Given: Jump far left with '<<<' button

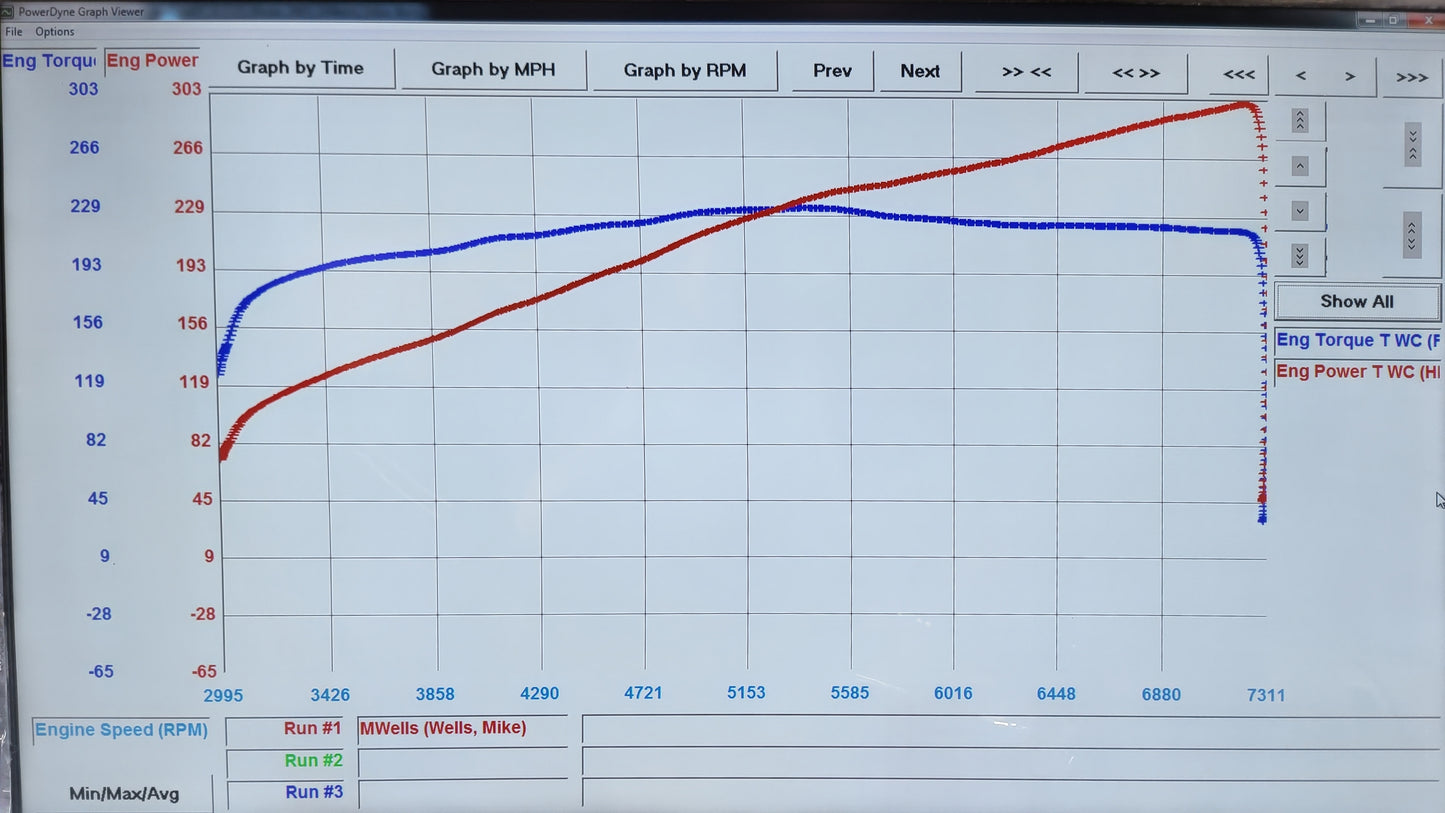Looking at the screenshot, I should click(1239, 75).
